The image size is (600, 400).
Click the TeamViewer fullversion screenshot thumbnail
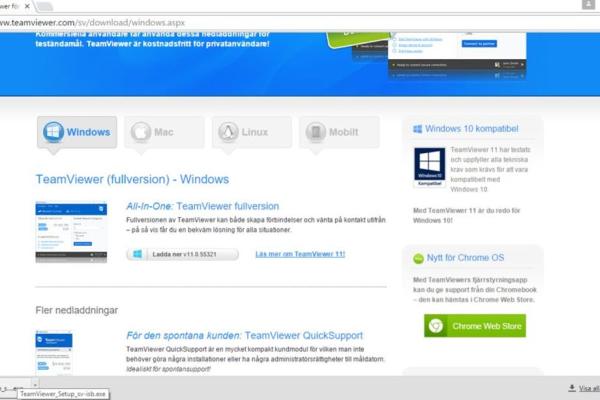[x=71, y=232]
